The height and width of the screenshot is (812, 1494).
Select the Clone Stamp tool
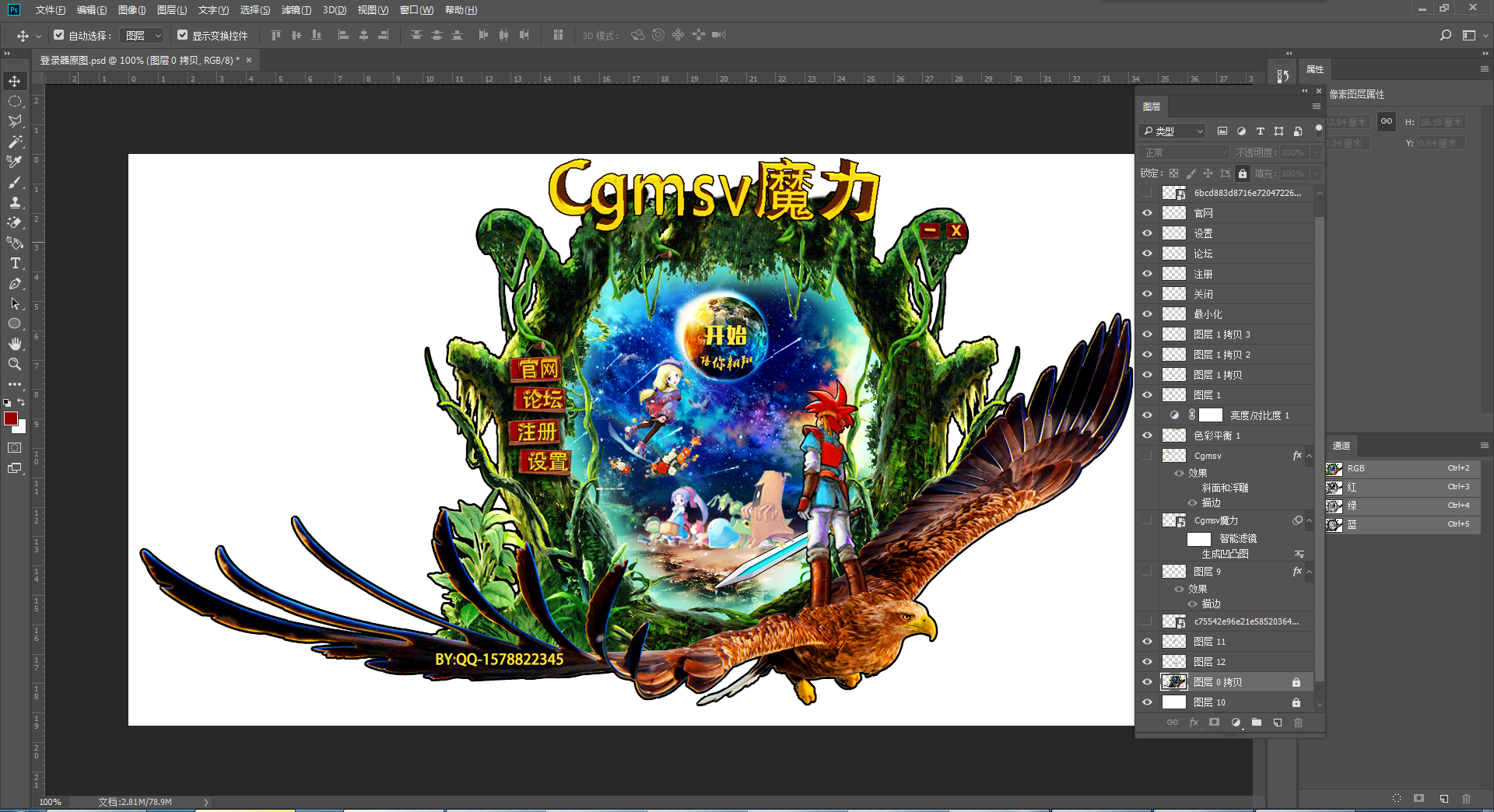[x=15, y=202]
